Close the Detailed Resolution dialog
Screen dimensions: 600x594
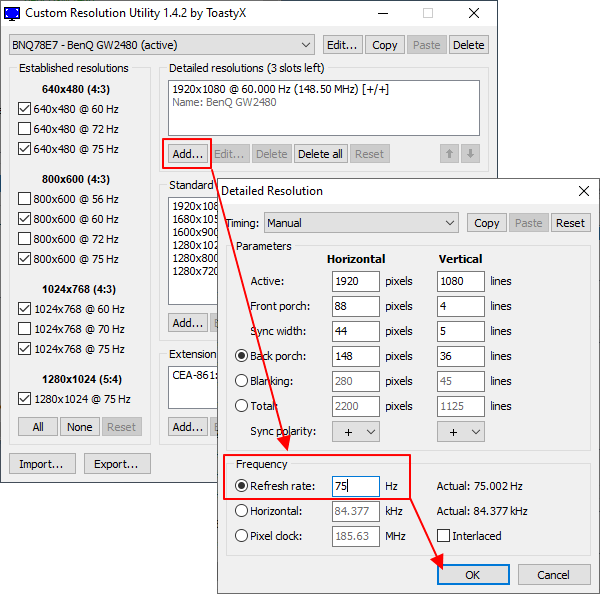pos(584,191)
